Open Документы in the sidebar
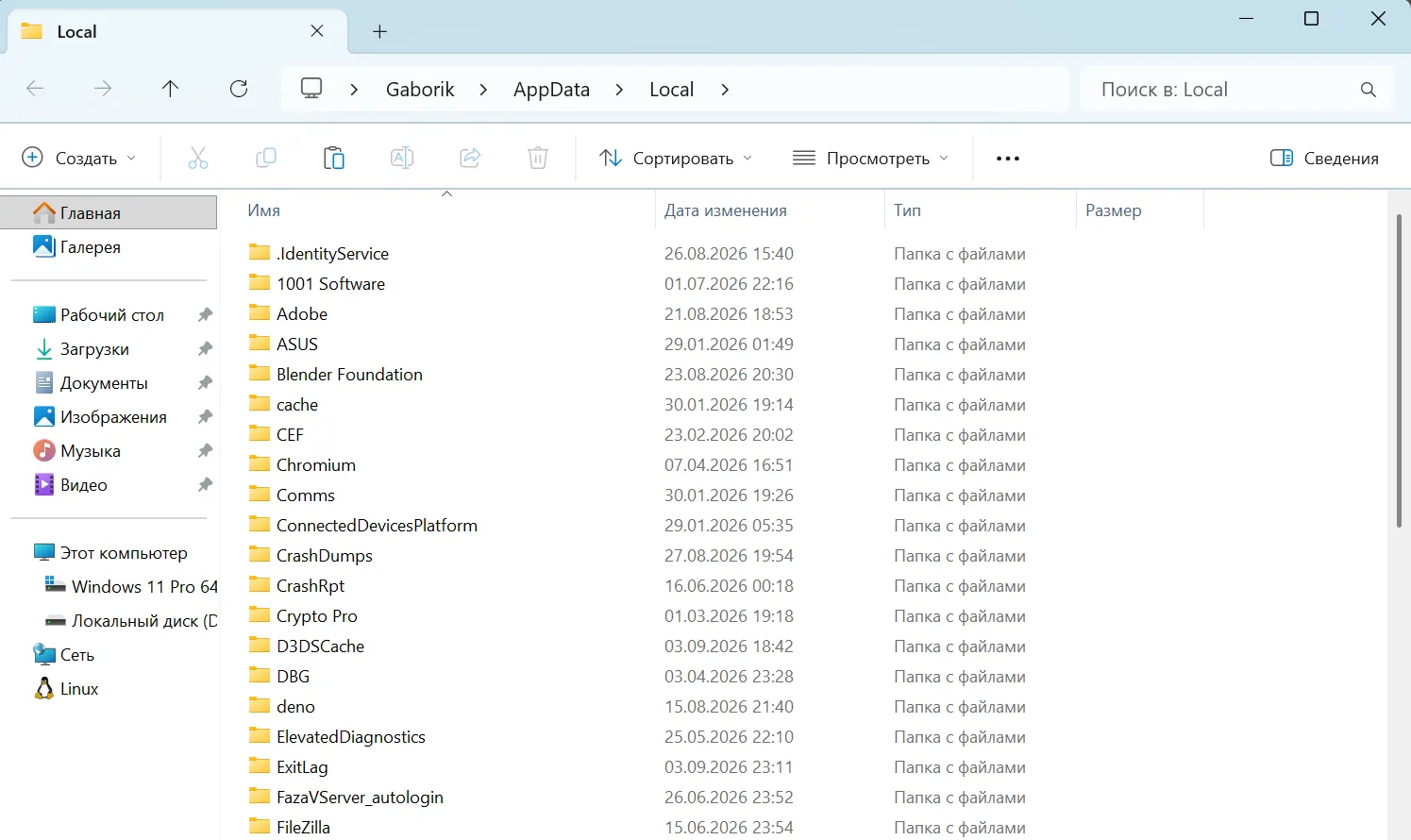This screenshot has width=1411, height=840. click(x=104, y=383)
